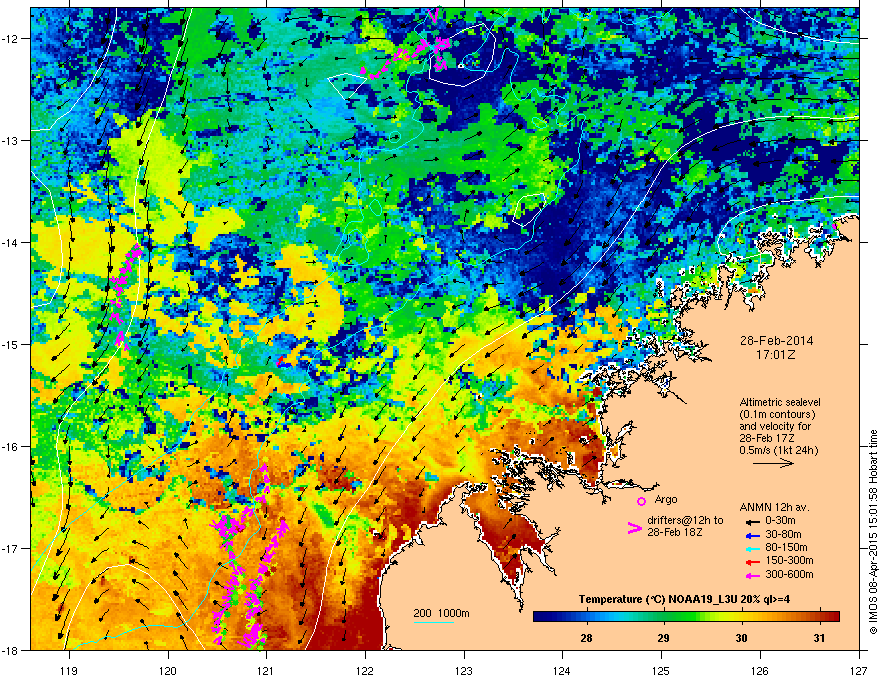This screenshot has height=680, width=880.
Task: Click the time text 17:01Z
Action: tap(776, 355)
